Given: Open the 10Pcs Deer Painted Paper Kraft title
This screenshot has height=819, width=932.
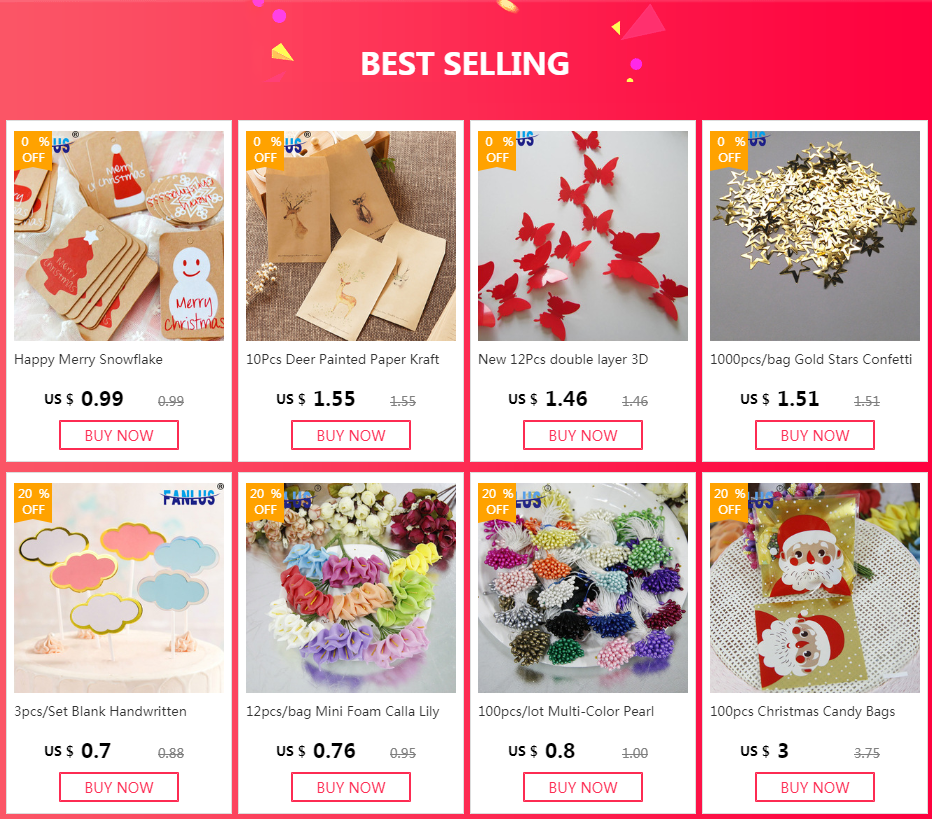Looking at the screenshot, I should 342,360.
